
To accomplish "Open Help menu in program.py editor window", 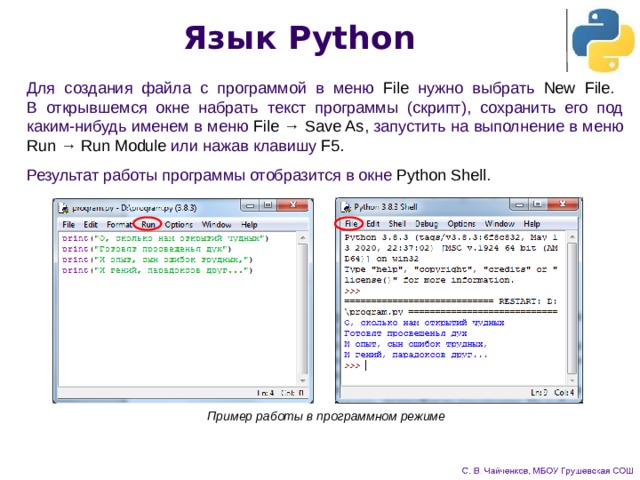I will pyautogui.click(x=249, y=224).
